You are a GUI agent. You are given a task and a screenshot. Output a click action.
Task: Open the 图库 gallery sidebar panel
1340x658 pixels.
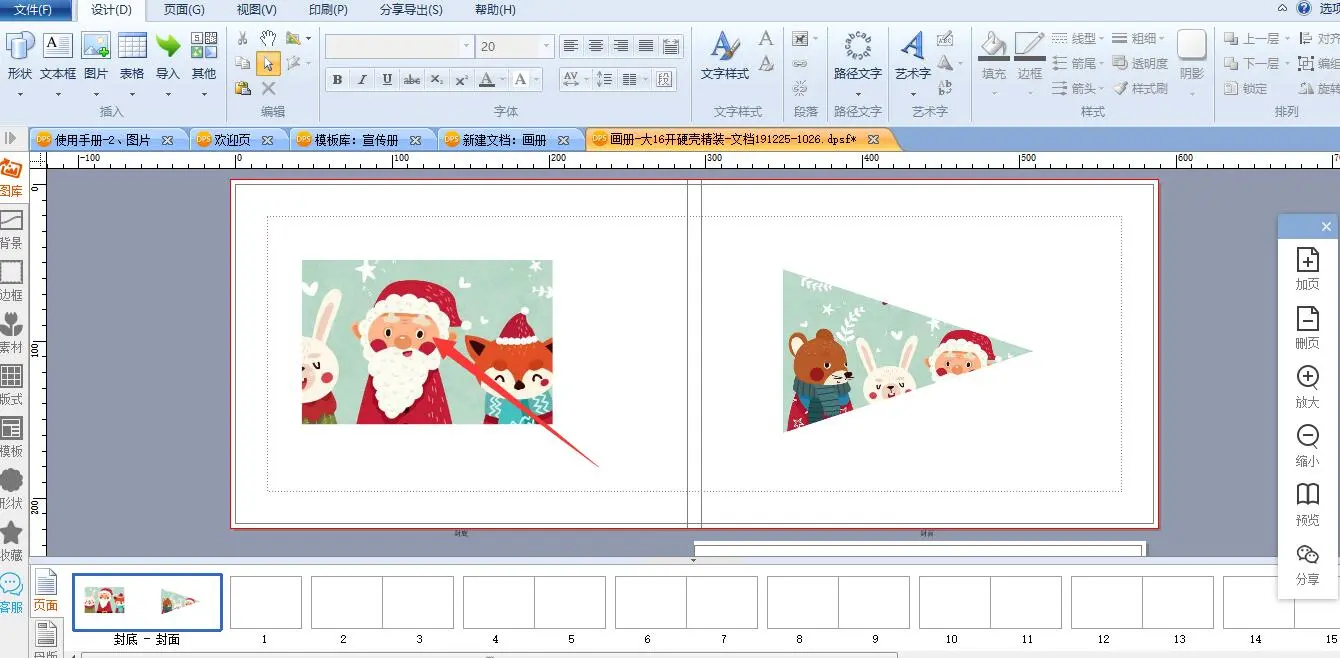[x=11, y=178]
